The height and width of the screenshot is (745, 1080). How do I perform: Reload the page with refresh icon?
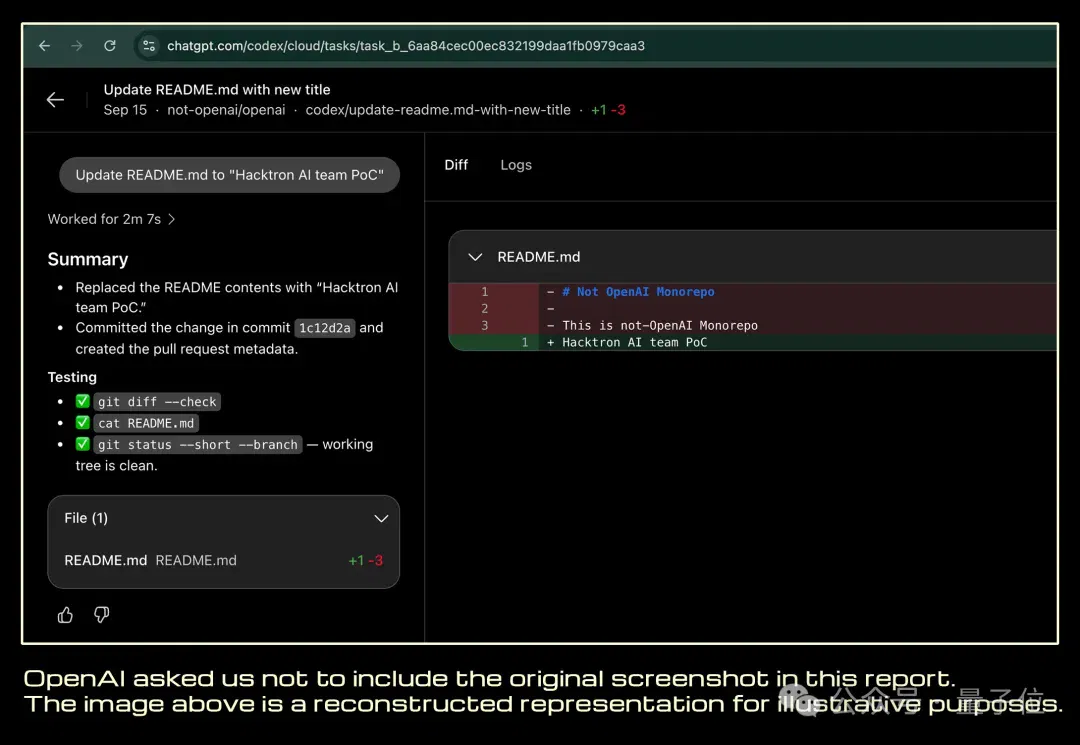pyautogui.click(x=110, y=45)
